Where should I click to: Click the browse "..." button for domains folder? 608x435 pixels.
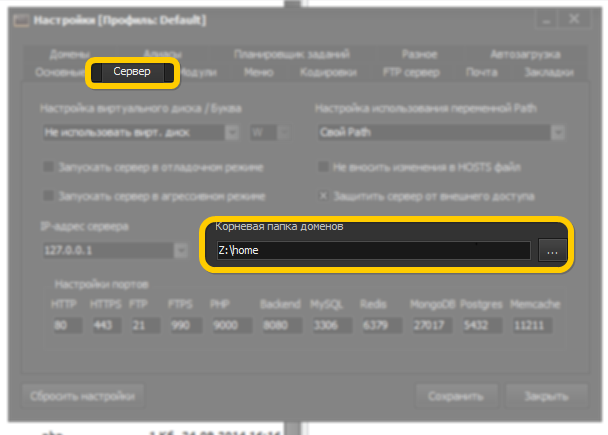click(x=553, y=251)
